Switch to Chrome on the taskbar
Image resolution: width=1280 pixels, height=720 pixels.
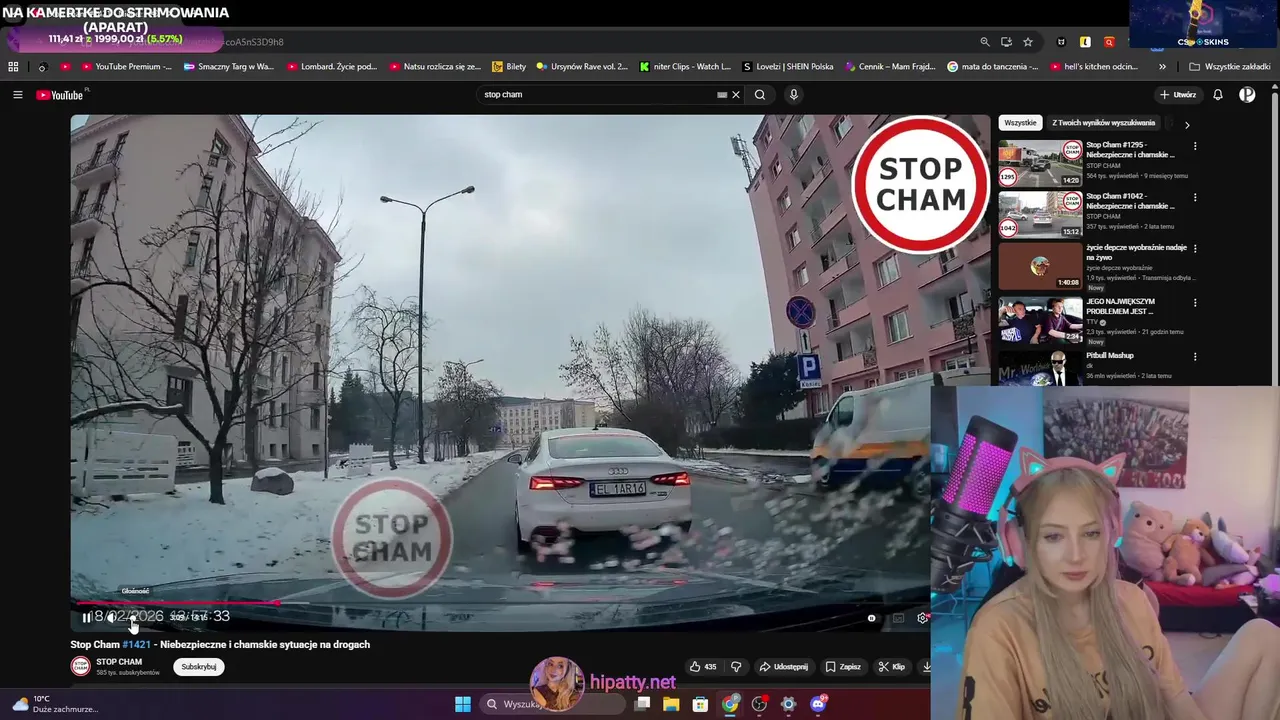(x=730, y=704)
